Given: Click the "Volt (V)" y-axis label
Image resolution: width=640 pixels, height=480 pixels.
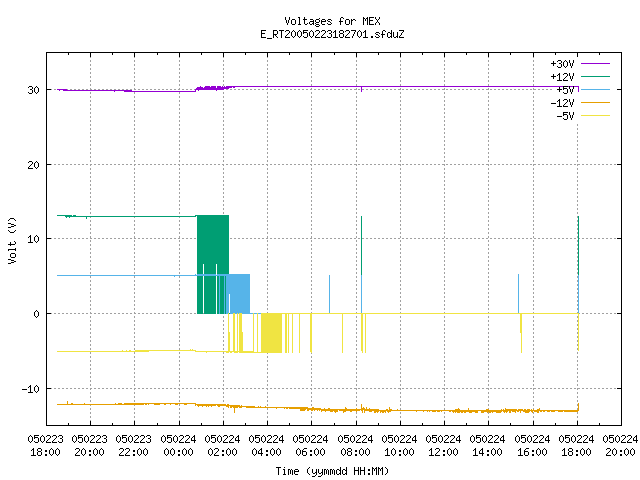Looking at the screenshot, I should pos(12,240).
